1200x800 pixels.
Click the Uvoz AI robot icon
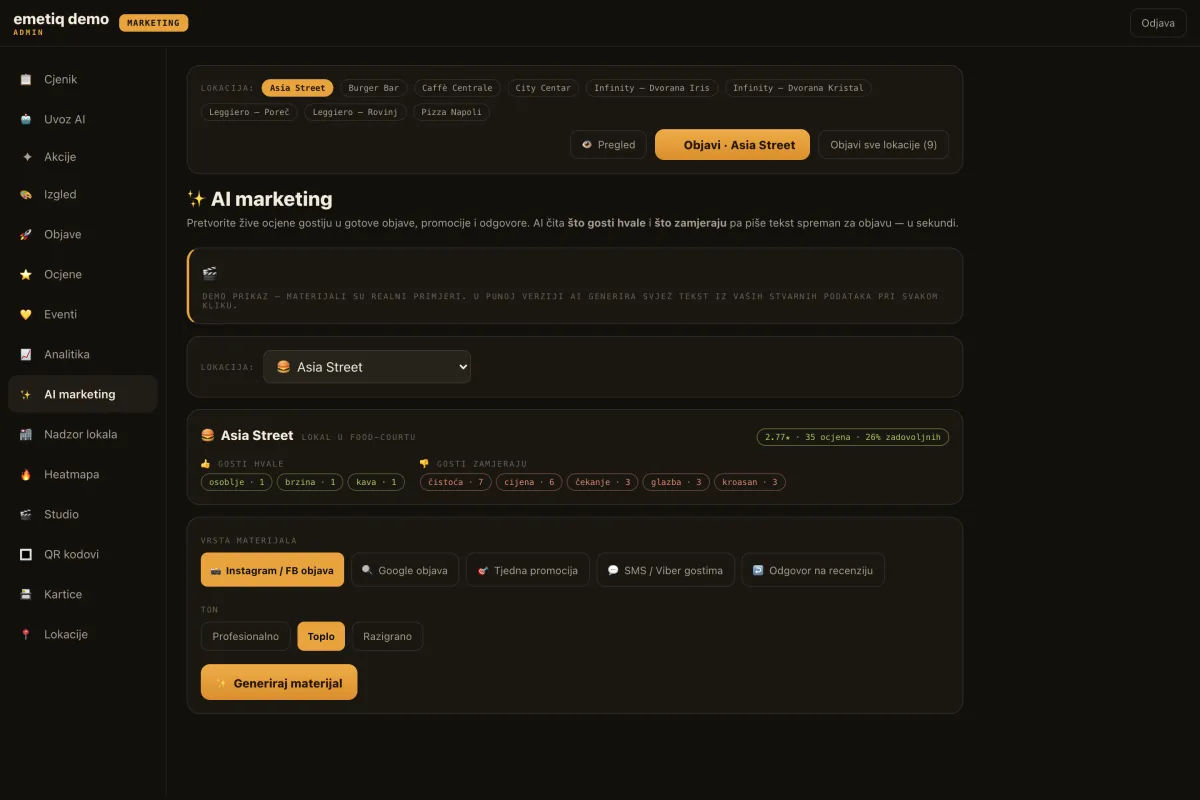pos(26,119)
